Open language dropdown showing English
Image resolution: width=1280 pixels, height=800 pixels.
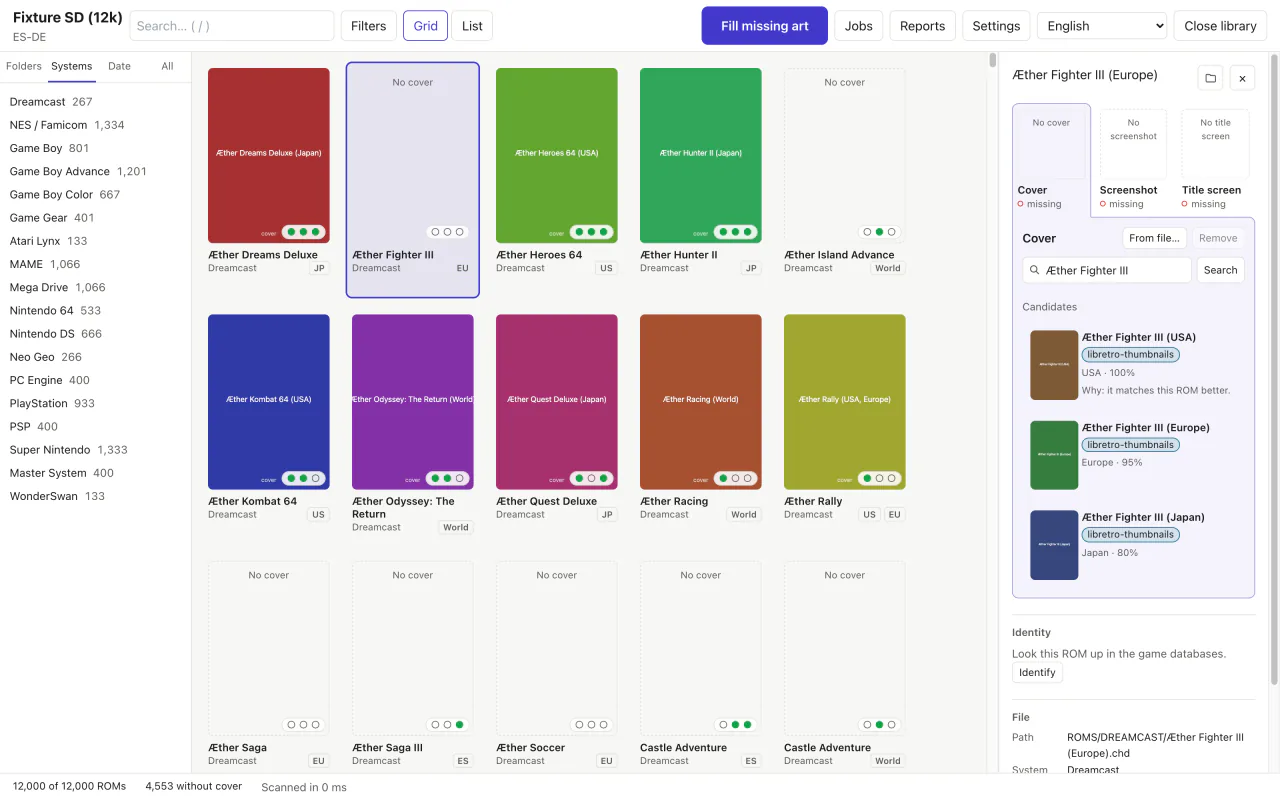pyautogui.click(x=1102, y=26)
